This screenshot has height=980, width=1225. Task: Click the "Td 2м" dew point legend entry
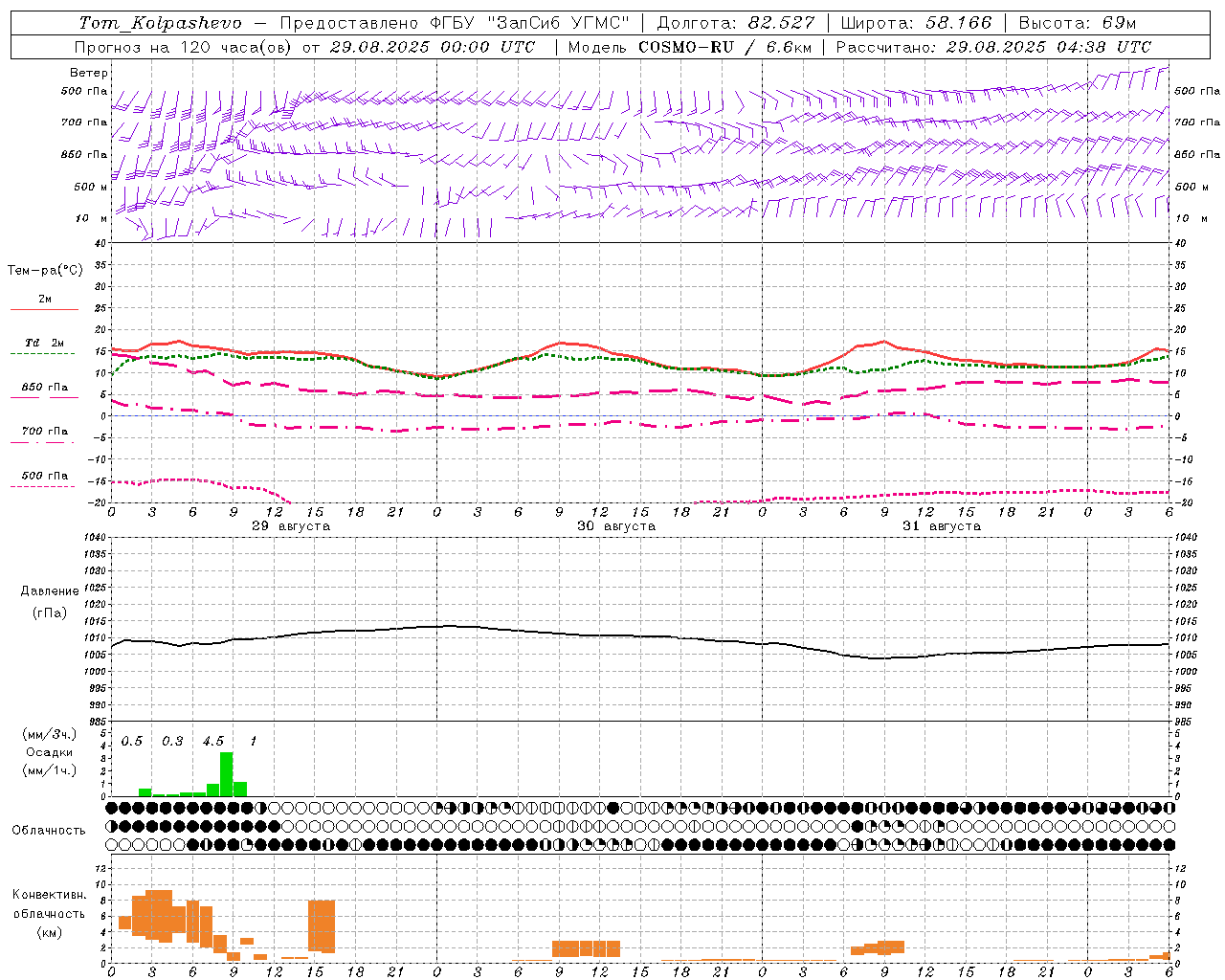click(x=44, y=343)
